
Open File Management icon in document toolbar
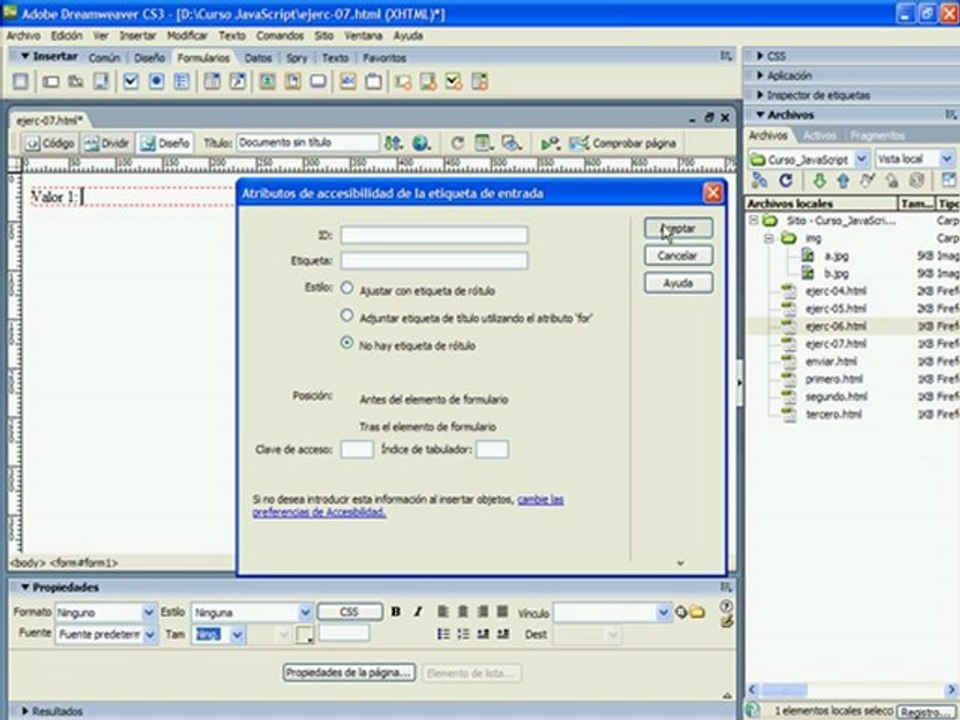[x=393, y=143]
